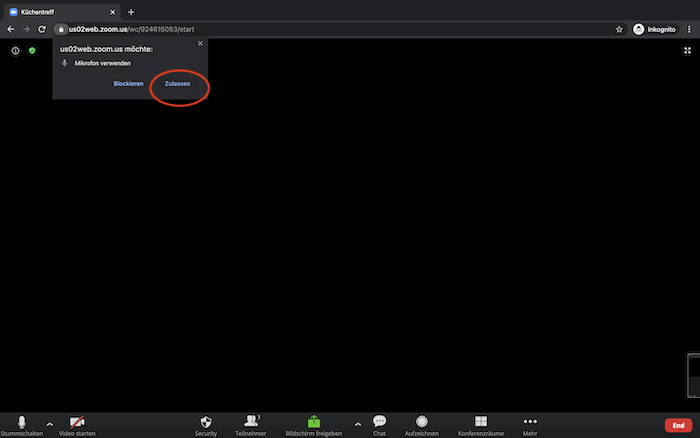This screenshot has width=700, height=438.
Task: Open the Security shield menu
Action: tap(206, 421)
